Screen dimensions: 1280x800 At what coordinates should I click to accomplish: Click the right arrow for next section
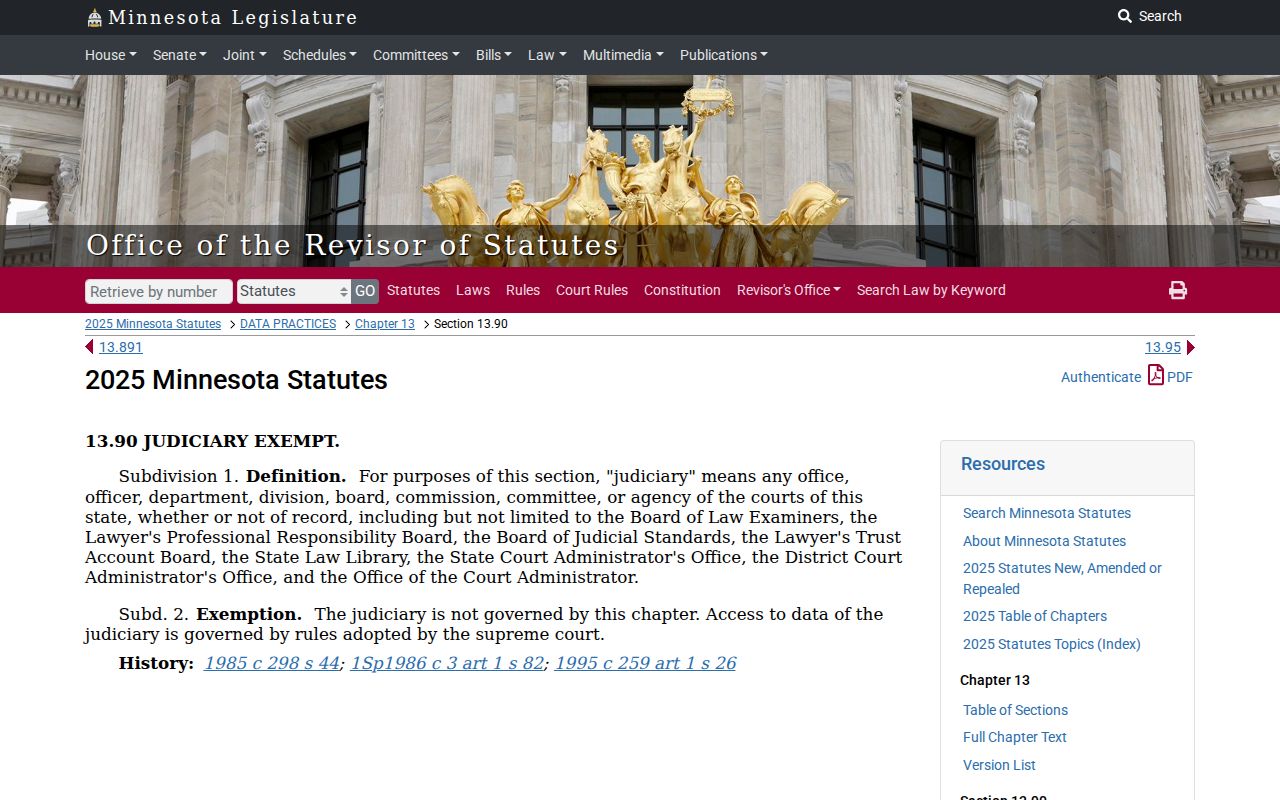(1190, 347)
